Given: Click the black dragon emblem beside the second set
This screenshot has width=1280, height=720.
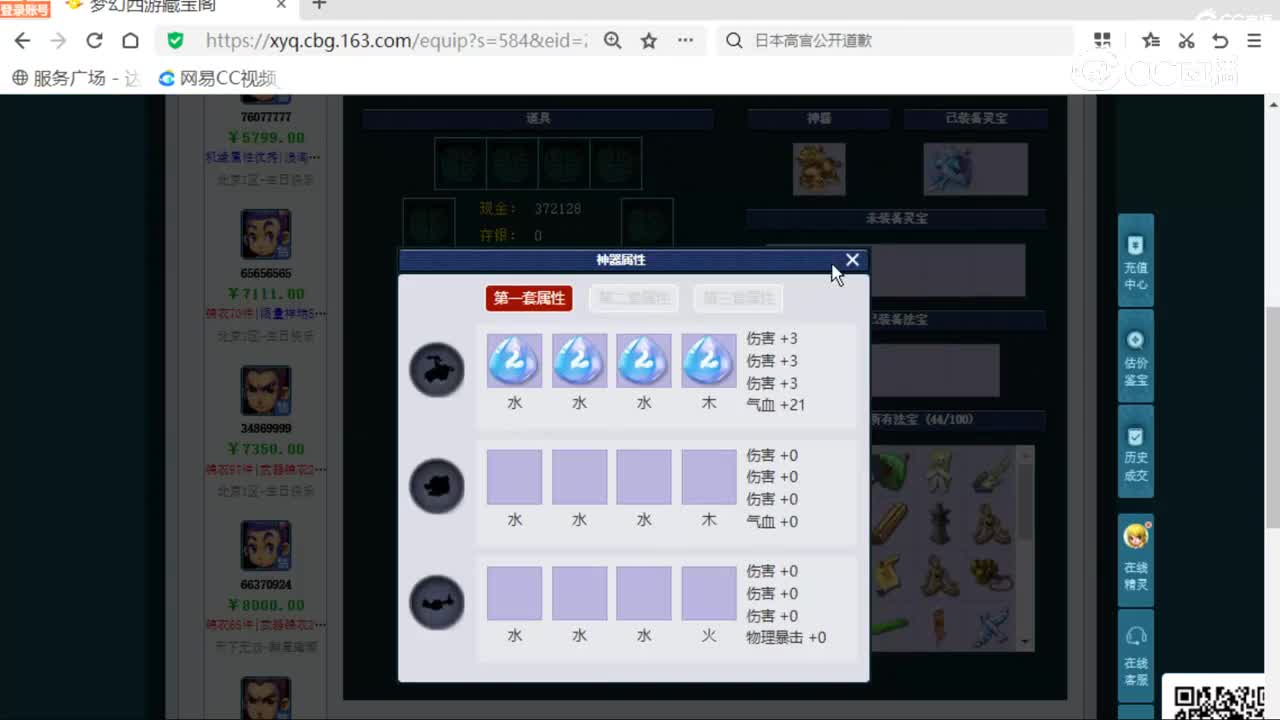Looking at the screenshot, I should click(437, 485).
